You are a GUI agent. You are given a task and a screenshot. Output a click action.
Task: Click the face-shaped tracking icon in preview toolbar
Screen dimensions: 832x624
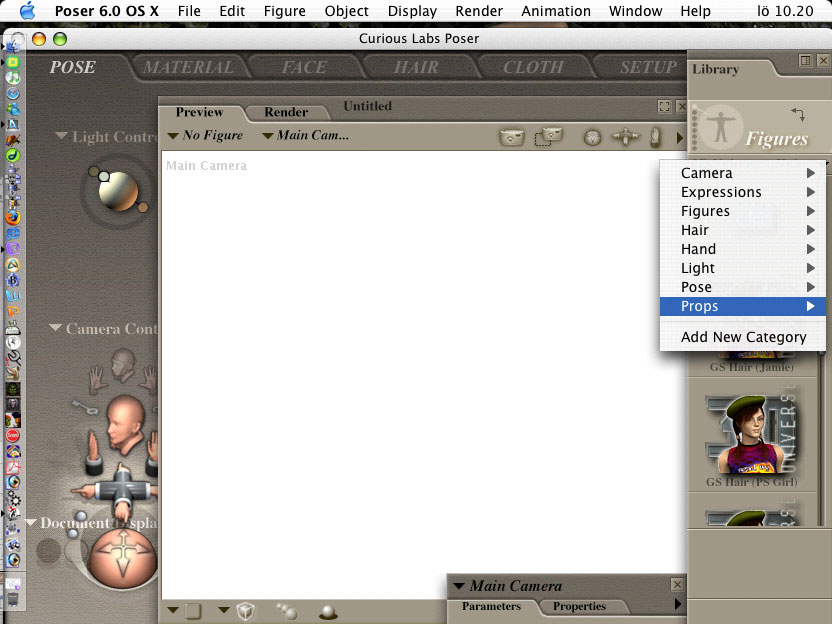coord(592,138)
